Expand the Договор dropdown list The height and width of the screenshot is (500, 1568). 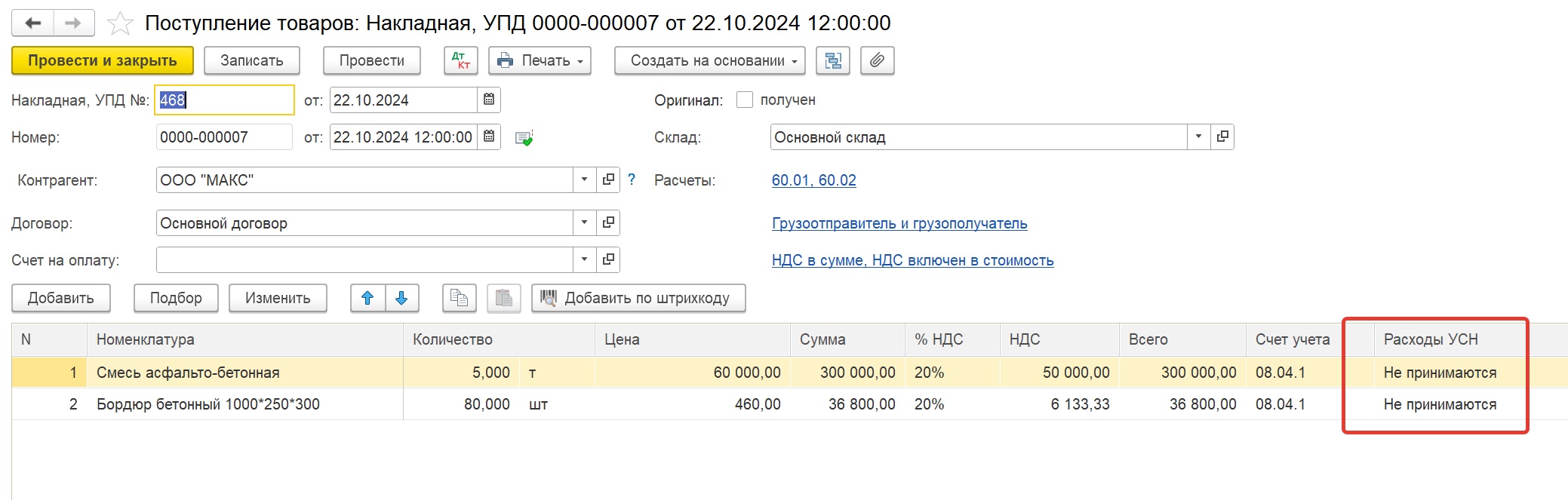584,222
